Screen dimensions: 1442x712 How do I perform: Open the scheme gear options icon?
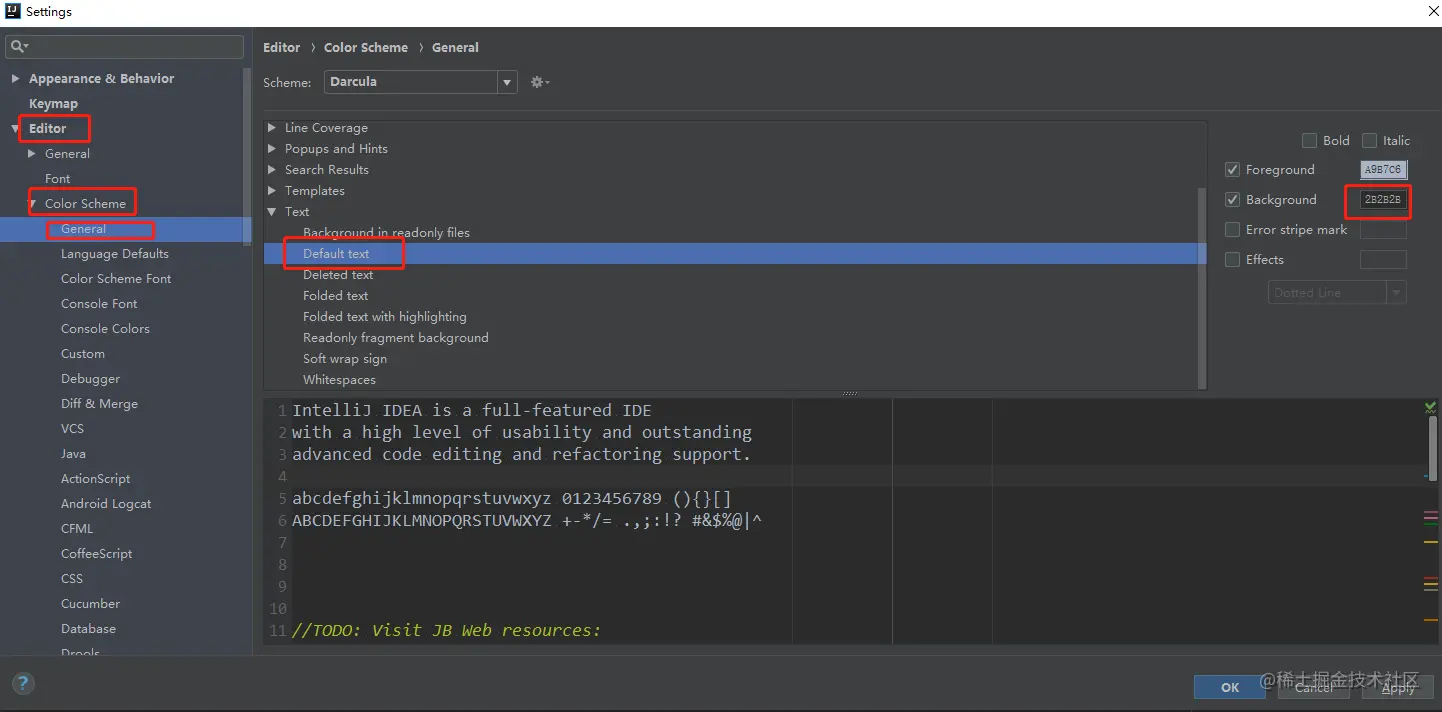click(540, 82)
